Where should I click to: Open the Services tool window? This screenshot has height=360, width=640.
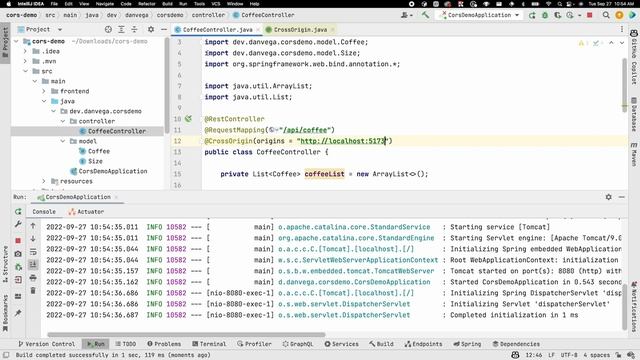tap(342, 344)
